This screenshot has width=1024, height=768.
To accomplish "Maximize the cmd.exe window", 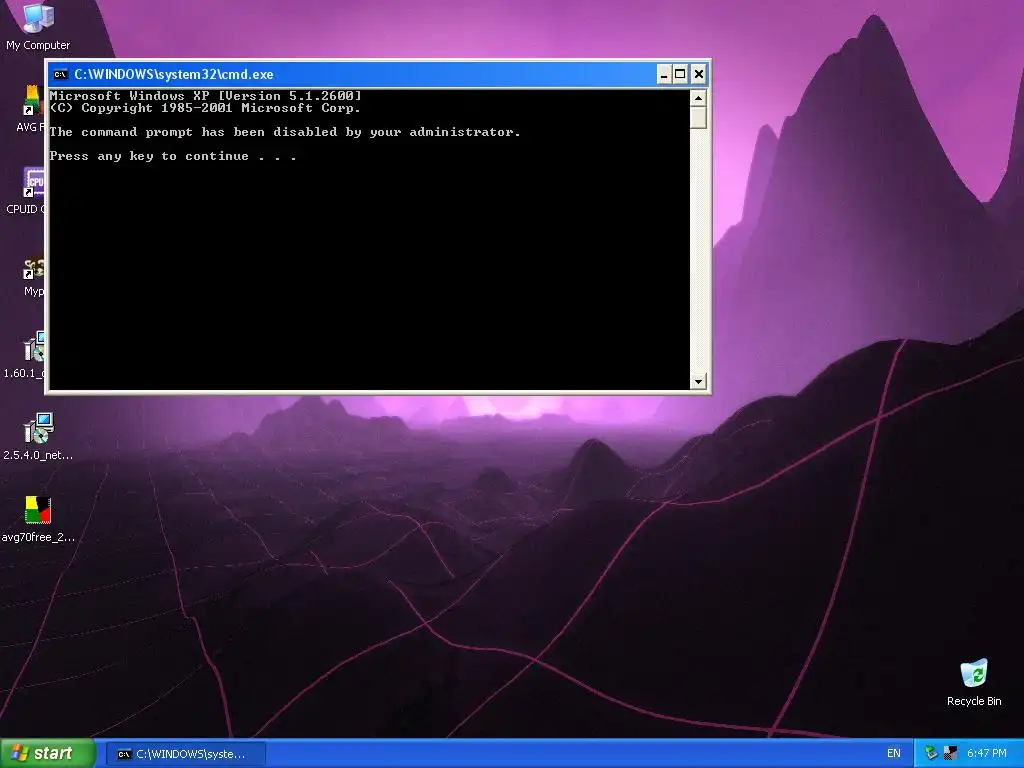I will [x=680, y=74].
